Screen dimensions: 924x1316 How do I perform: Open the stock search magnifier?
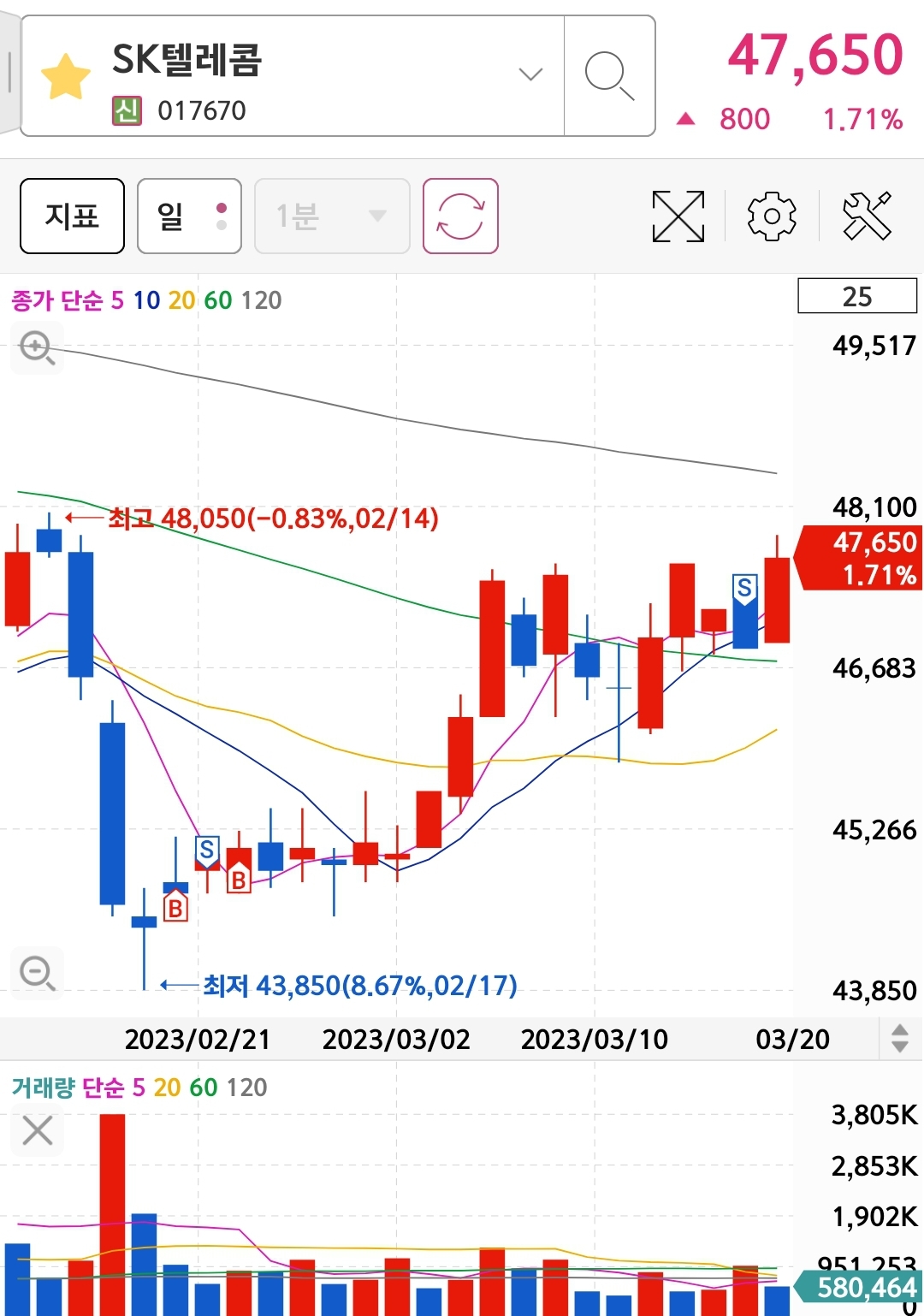(x=609, y=75)
